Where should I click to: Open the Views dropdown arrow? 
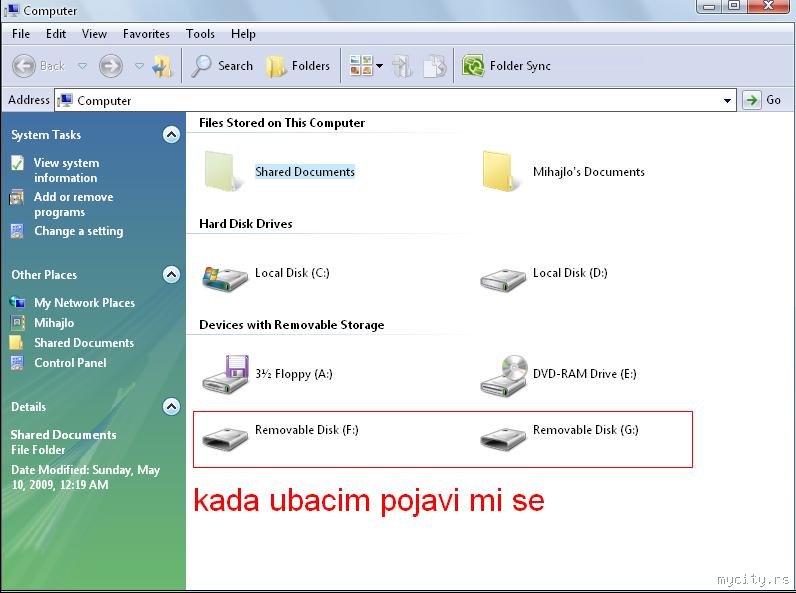click(x=379, y=66)
